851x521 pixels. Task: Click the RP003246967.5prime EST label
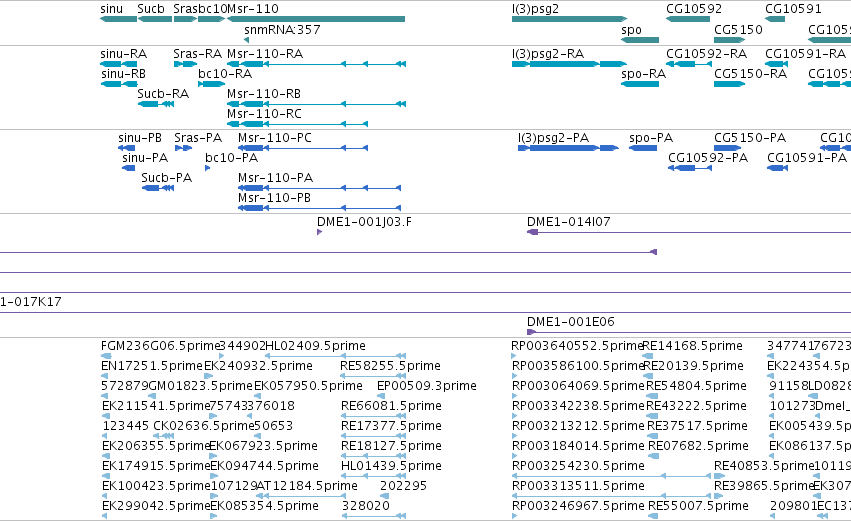pyautogui.click(x=578, y=506)
